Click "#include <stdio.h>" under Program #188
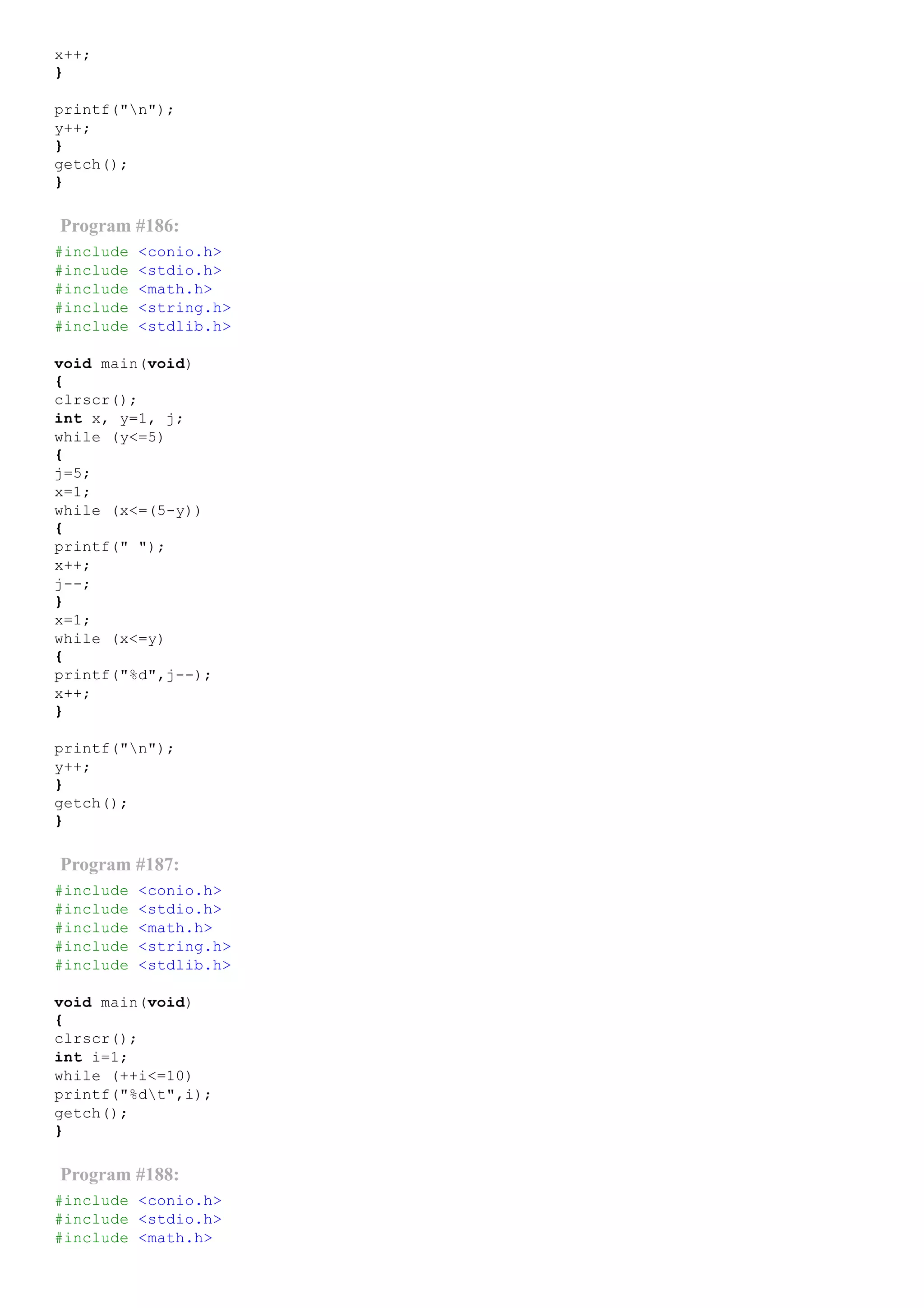 [x=139, y=1220]
